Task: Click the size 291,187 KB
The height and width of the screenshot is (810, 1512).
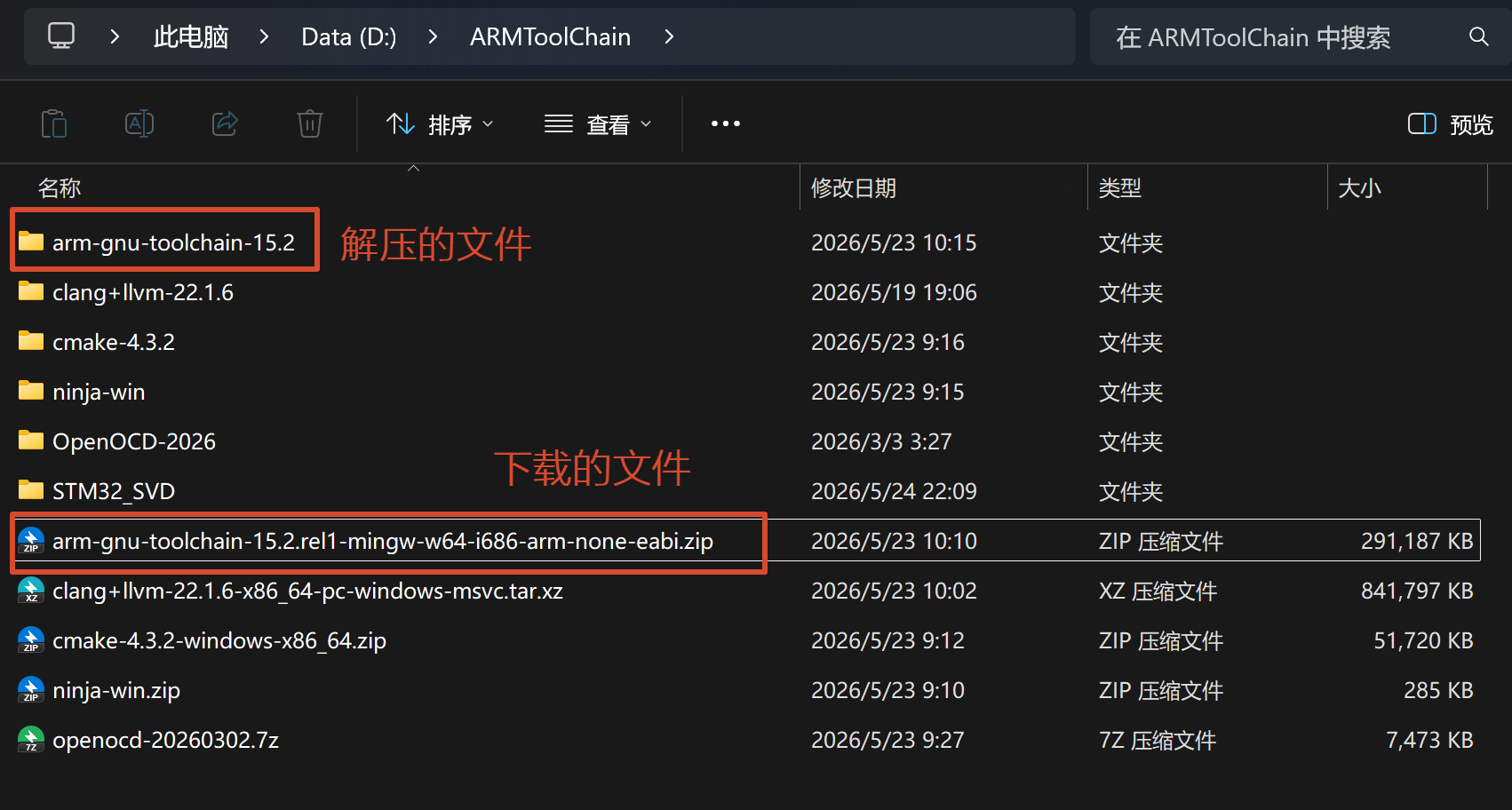Action: (x=1417, y=541)
